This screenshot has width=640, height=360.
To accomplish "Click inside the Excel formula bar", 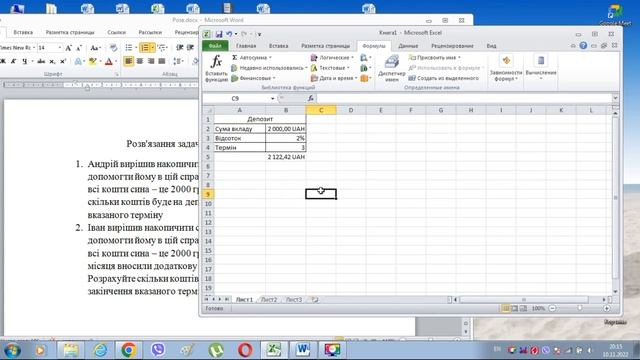I will (x=463, y=98).
